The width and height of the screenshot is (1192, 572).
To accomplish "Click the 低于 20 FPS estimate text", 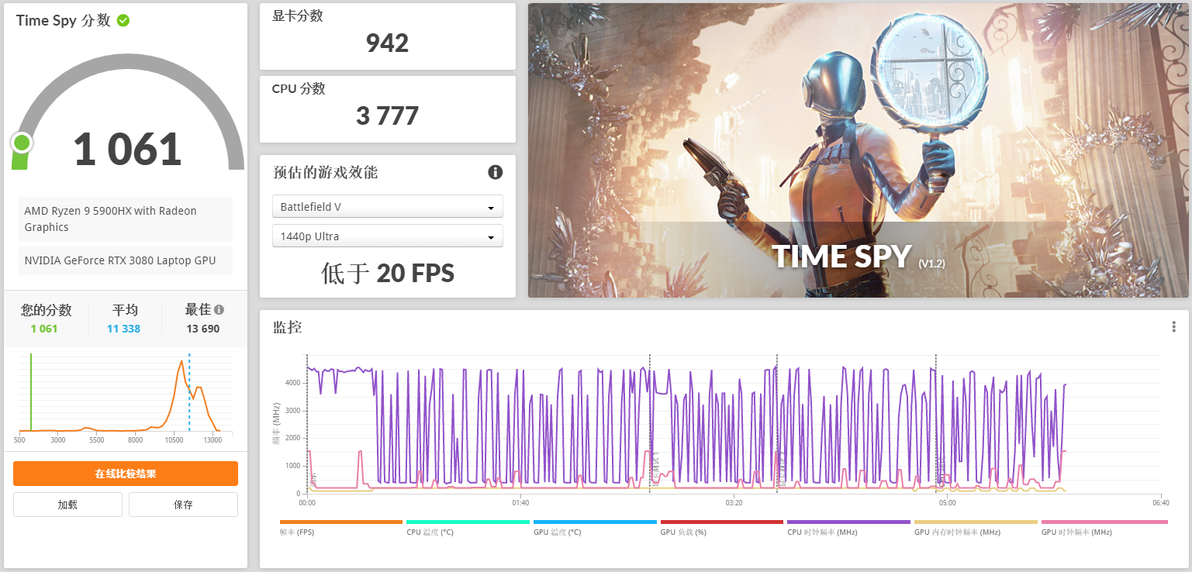I will pos(387,273).
